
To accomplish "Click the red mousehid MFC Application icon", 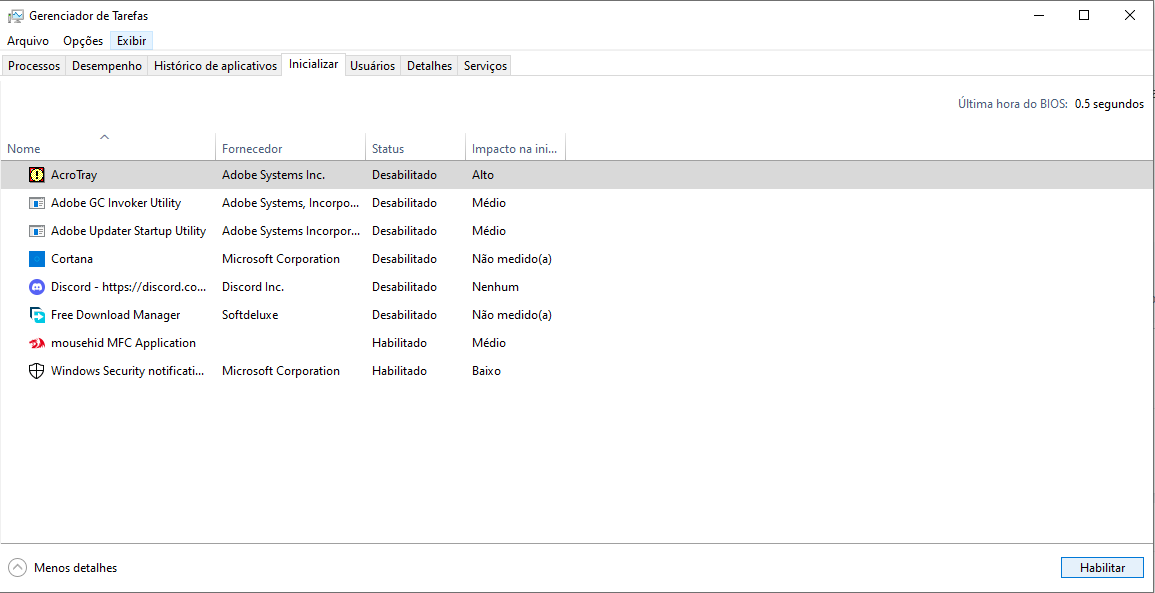I will pyautogui.click(x=37, y=343).
